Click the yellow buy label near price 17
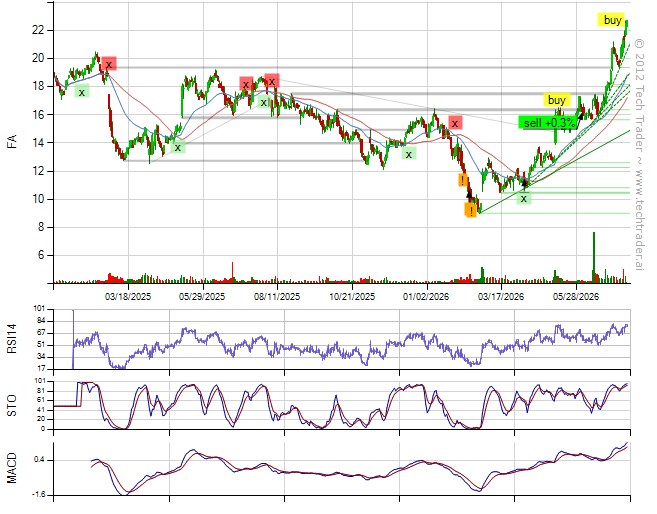This screenshot has width=657, height=514. (556, 100)
